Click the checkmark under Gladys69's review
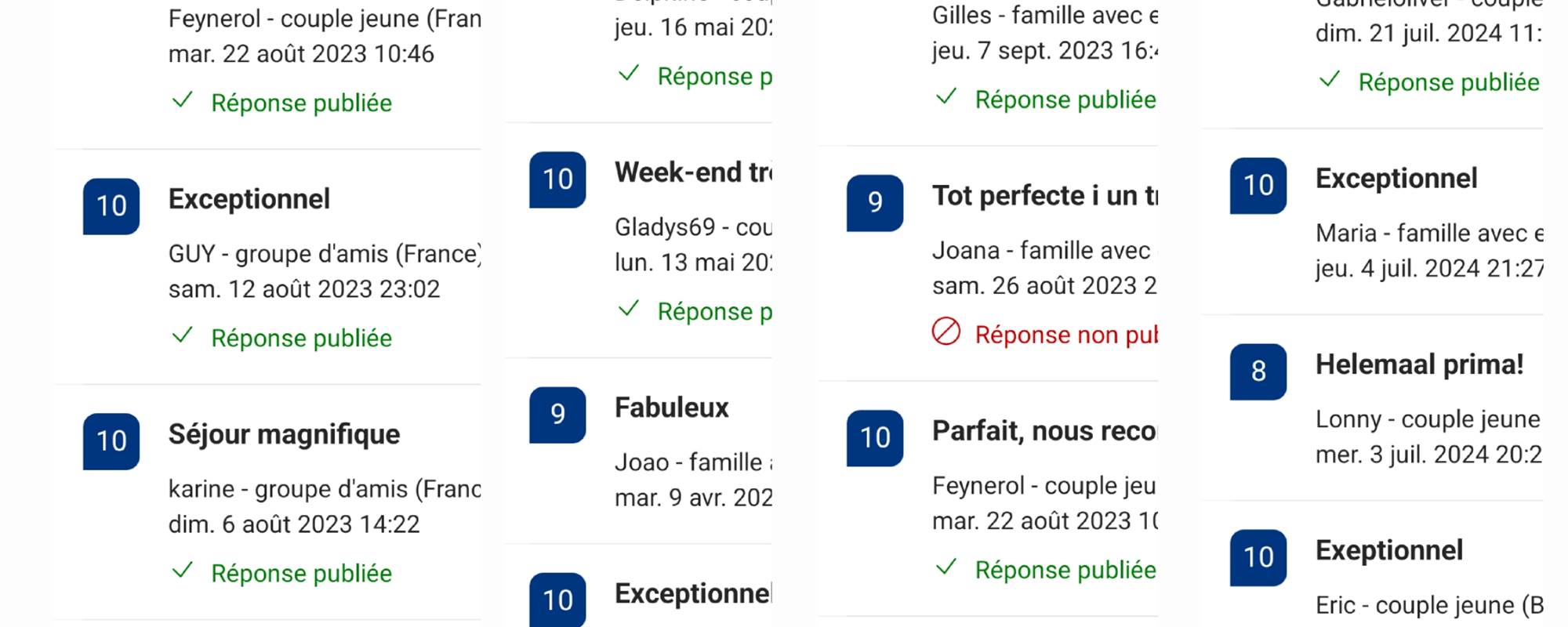The image size is (1568, 627). [629, 309]
